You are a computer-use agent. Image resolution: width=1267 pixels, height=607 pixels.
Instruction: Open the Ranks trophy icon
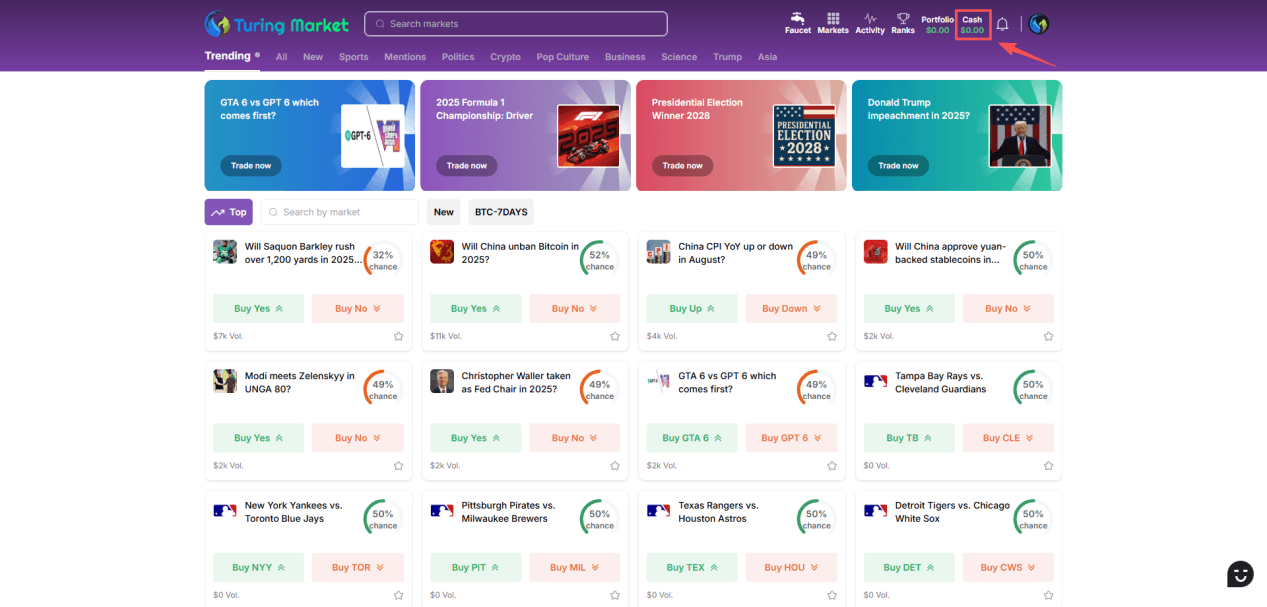903,23
